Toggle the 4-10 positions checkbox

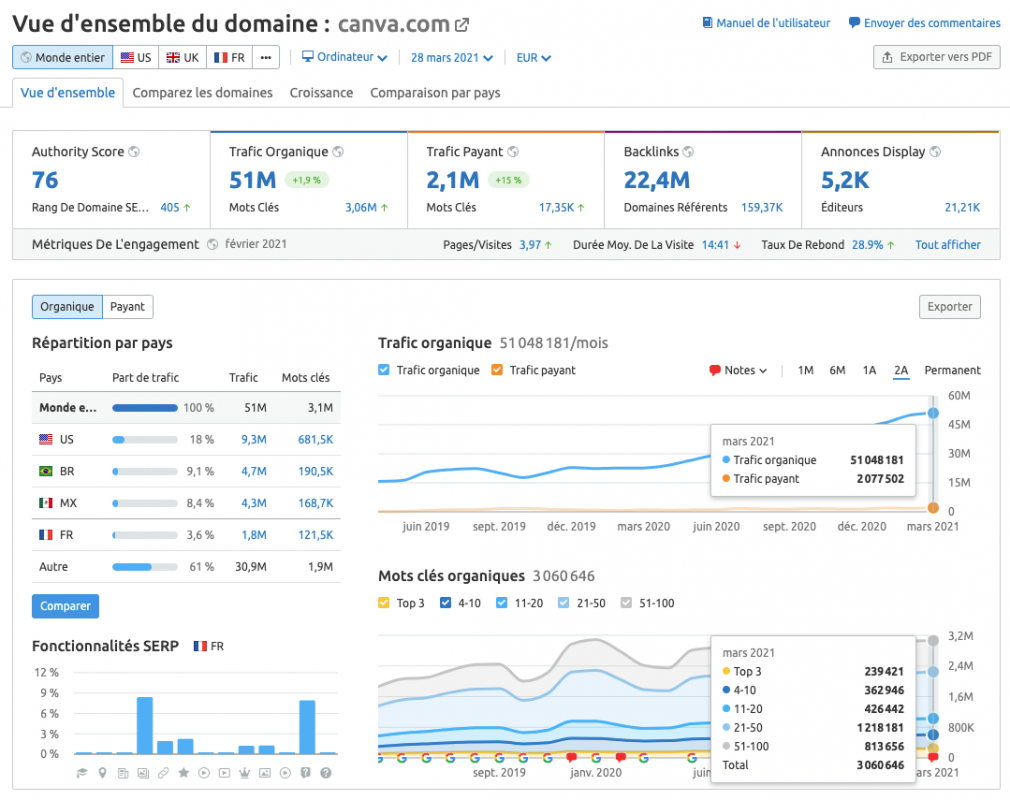[445, 604]
